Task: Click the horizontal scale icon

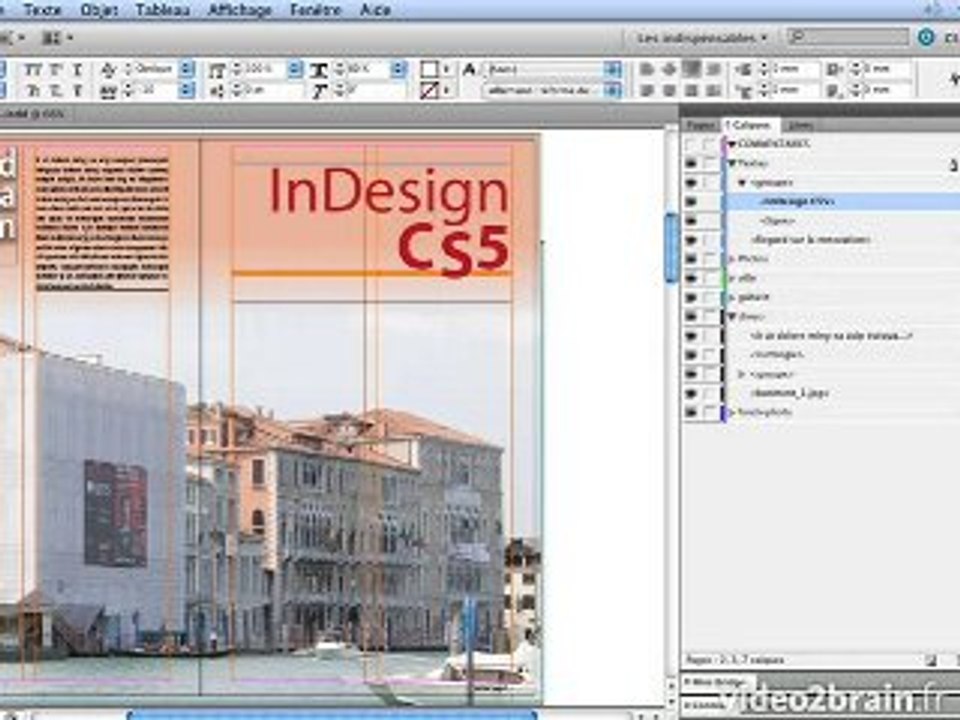Action: (318, 70)
